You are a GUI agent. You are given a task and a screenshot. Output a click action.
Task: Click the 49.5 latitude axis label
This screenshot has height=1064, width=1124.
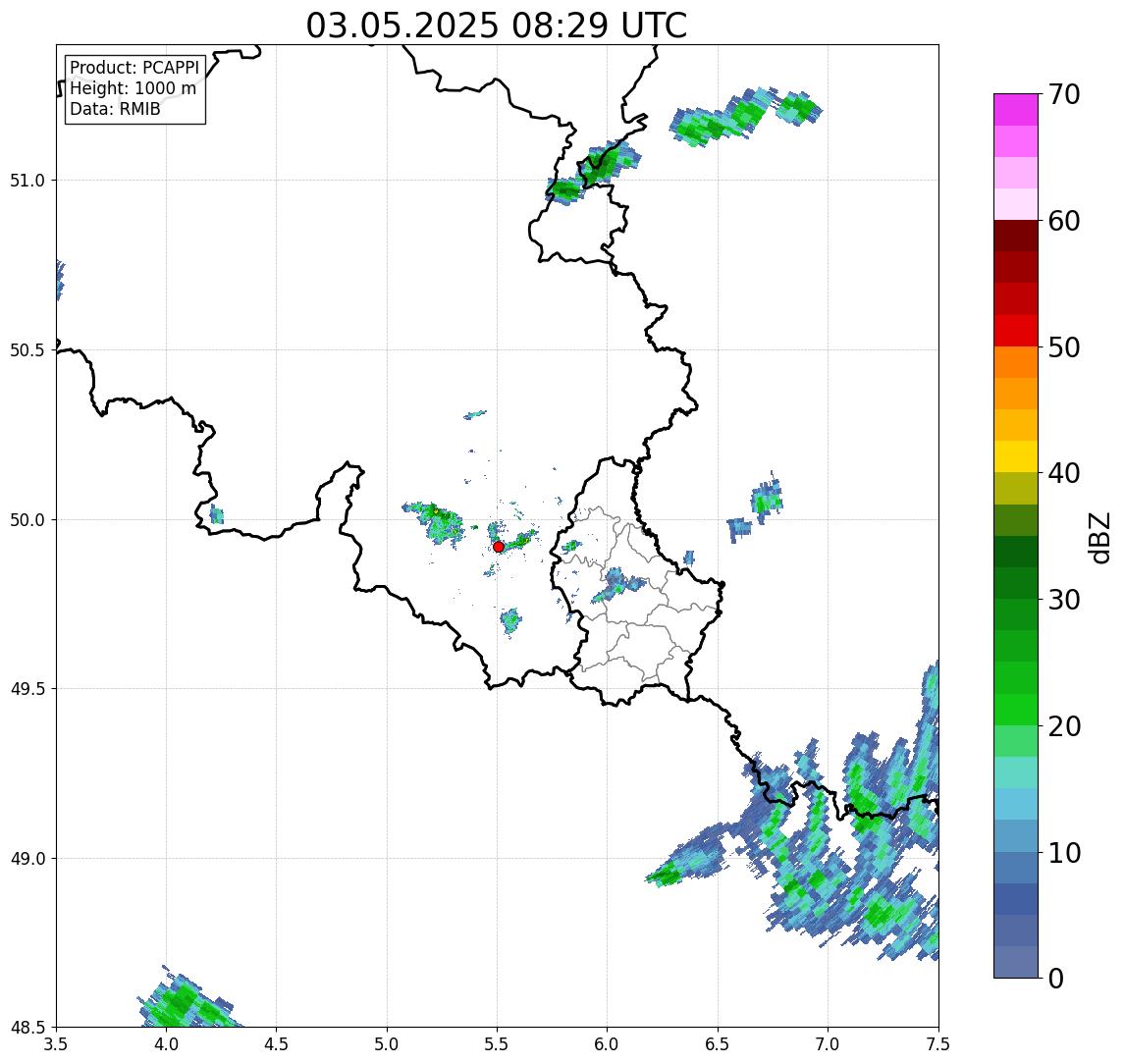[27, 689]
